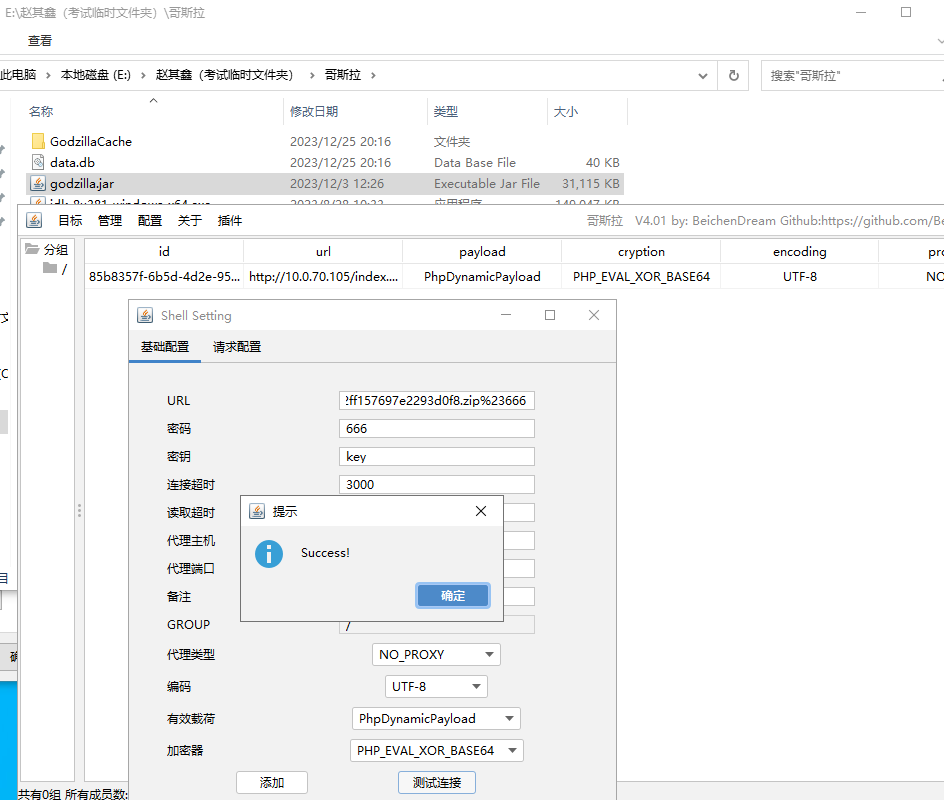
Task: Click the Godzilla Java app icon in menu bar
Action: coord(34,221)
